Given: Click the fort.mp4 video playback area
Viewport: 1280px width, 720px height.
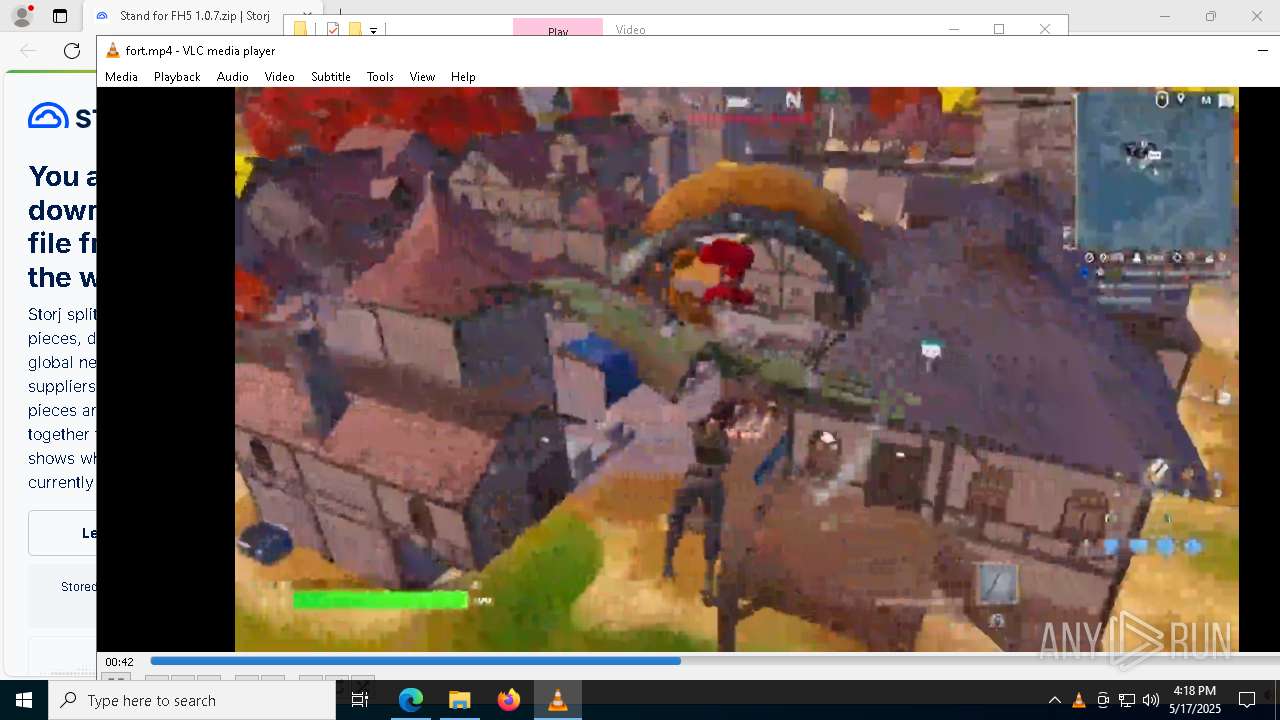Looking at the screenshot, I should [x=736, y=369].
